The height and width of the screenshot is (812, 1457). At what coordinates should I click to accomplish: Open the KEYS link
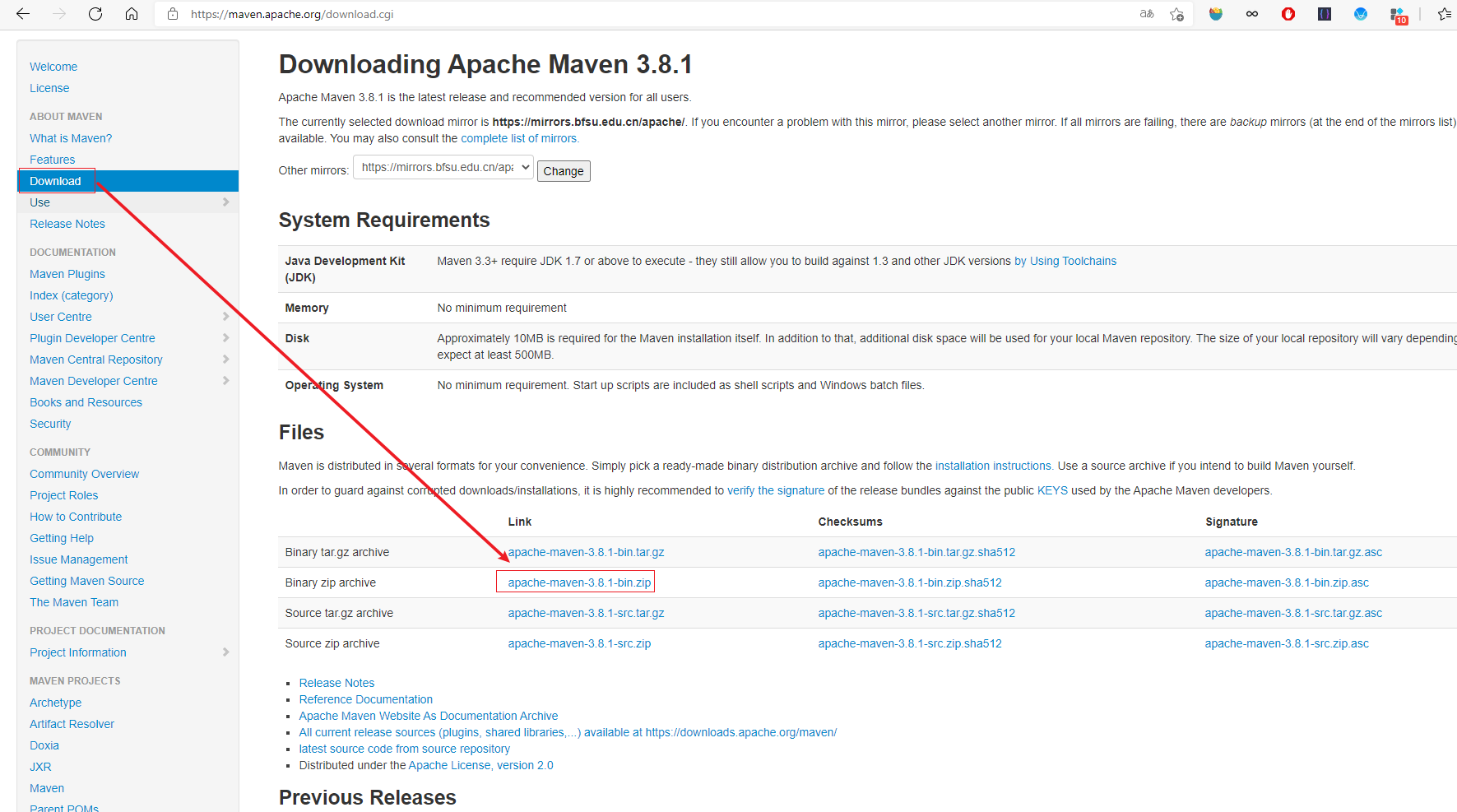click(1052, 490)
